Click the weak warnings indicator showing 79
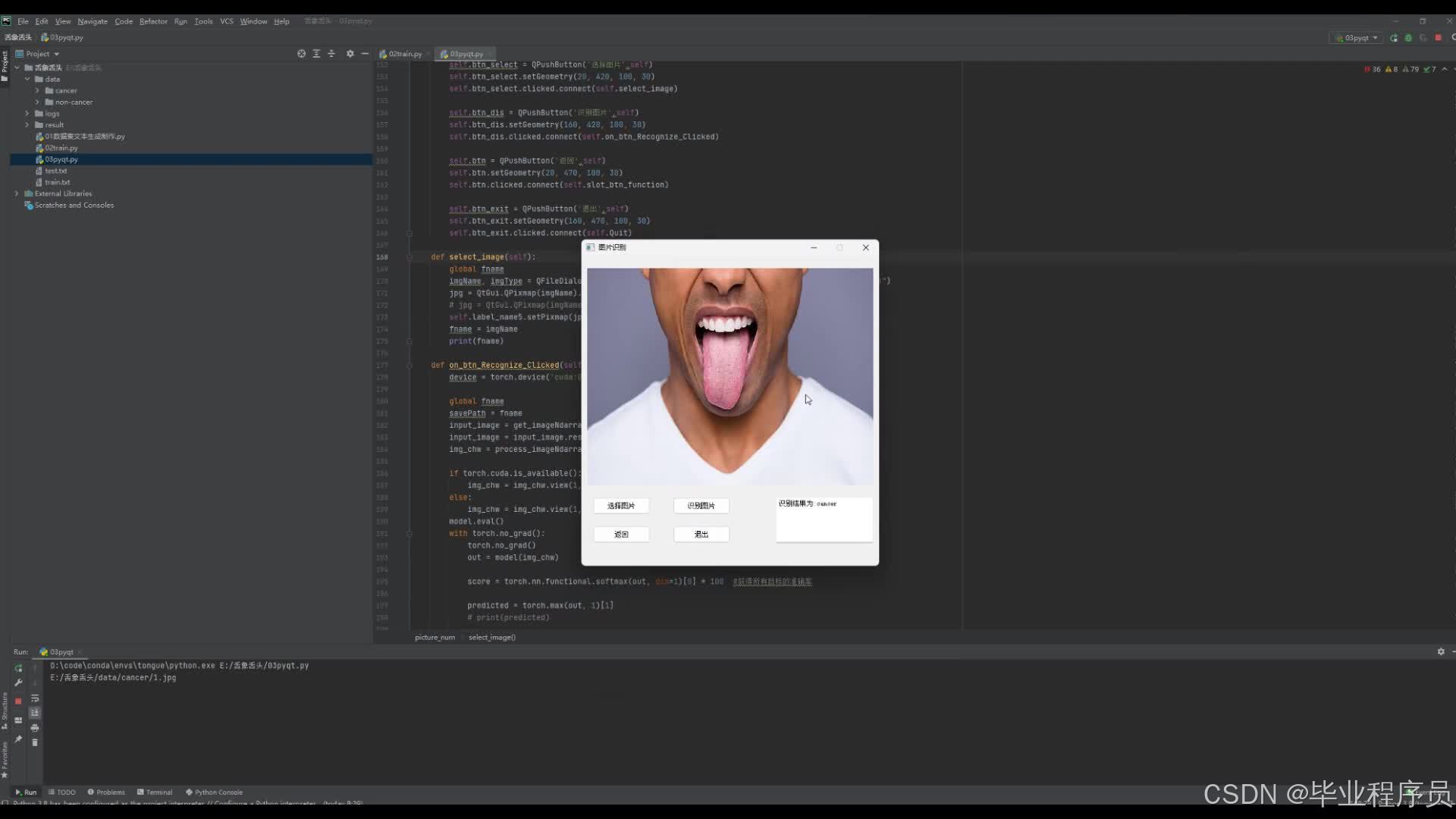This screenshot has width=1456, height=819. click(1410, 69)
